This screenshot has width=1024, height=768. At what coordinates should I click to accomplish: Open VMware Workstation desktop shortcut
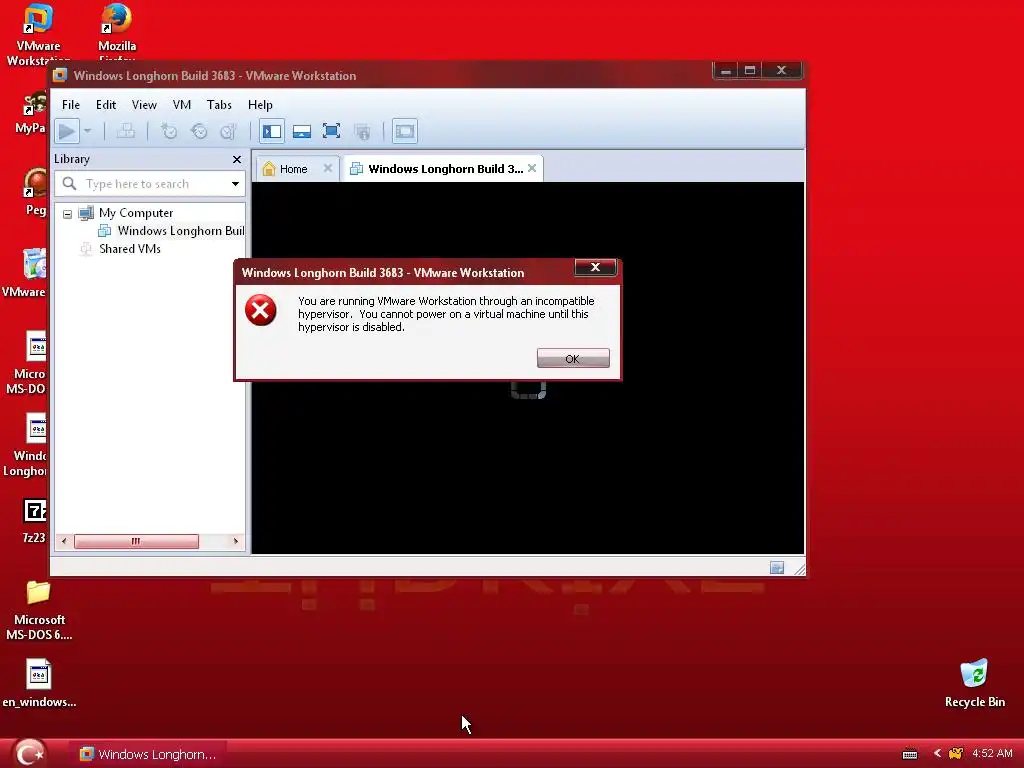pyautogui.click(x=38, y=34)
